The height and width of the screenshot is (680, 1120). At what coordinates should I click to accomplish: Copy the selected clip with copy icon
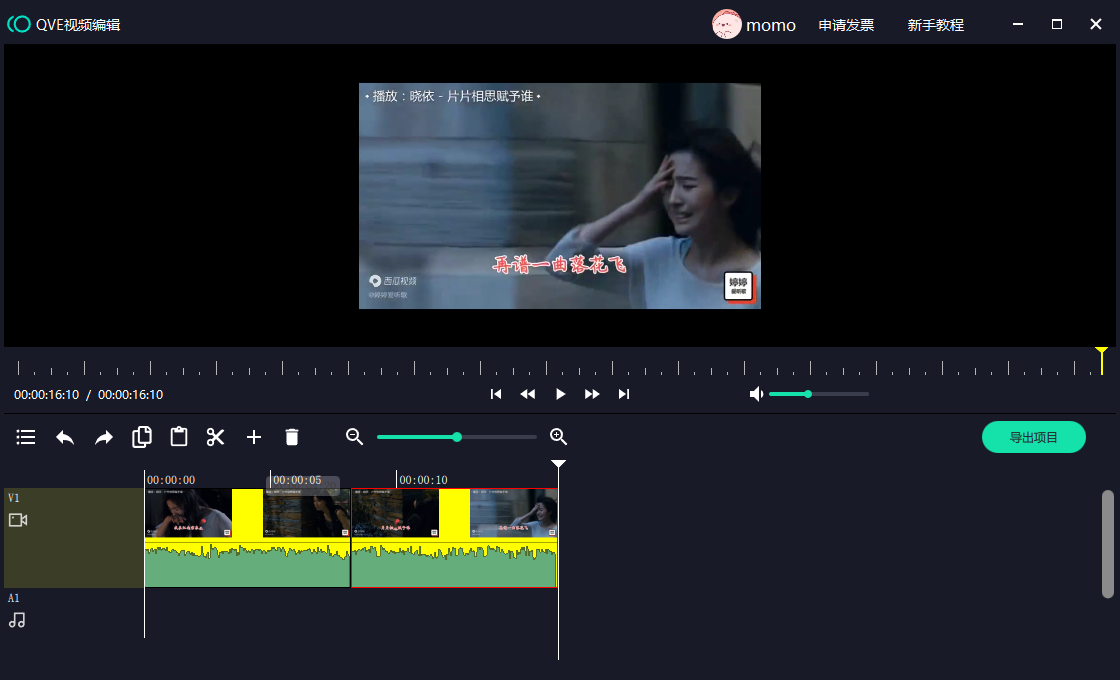click(x=142, y=437)
